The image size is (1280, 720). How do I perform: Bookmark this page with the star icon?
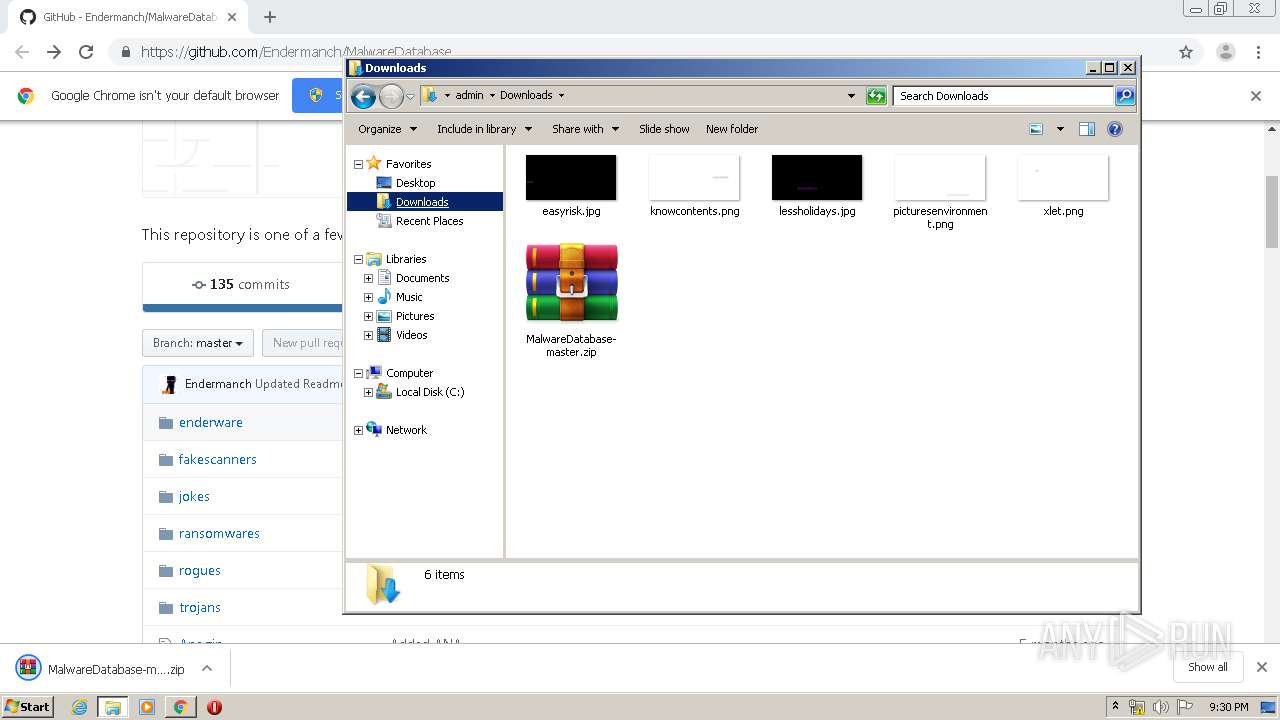click(x=1186, y=52)
